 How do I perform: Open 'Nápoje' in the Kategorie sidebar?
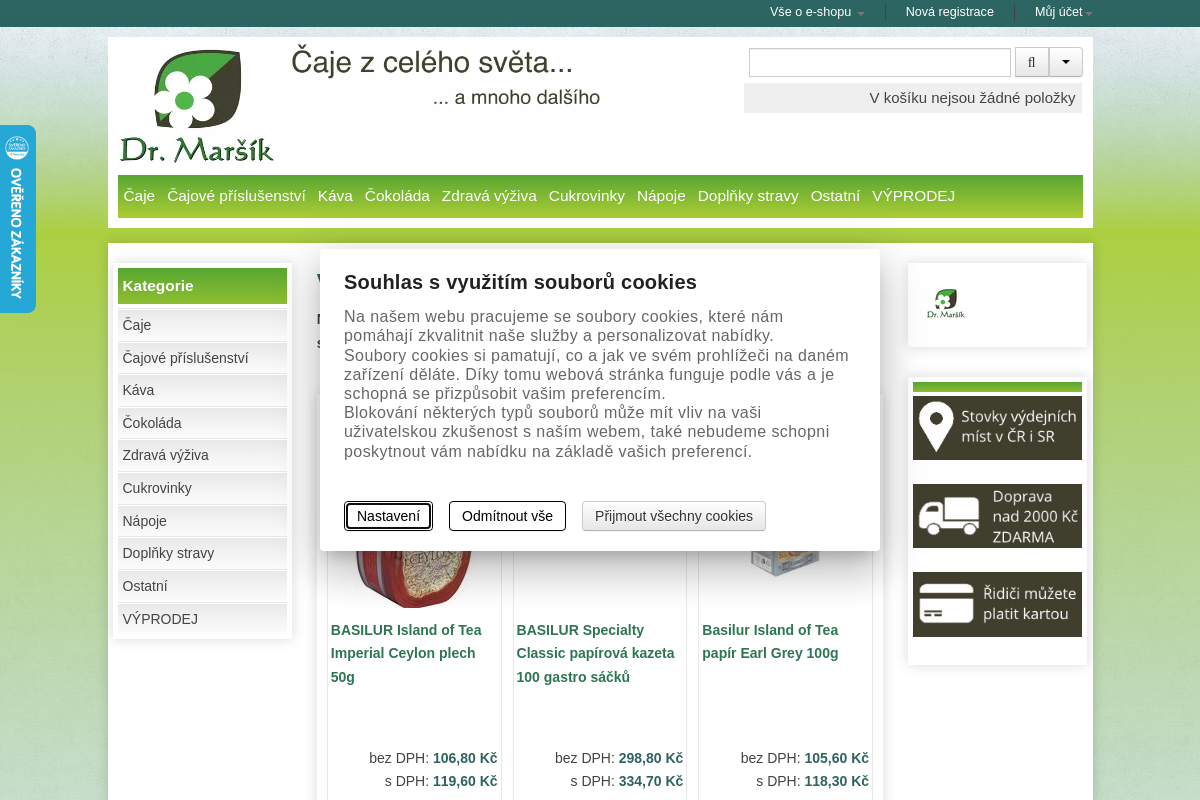(202, 521)
